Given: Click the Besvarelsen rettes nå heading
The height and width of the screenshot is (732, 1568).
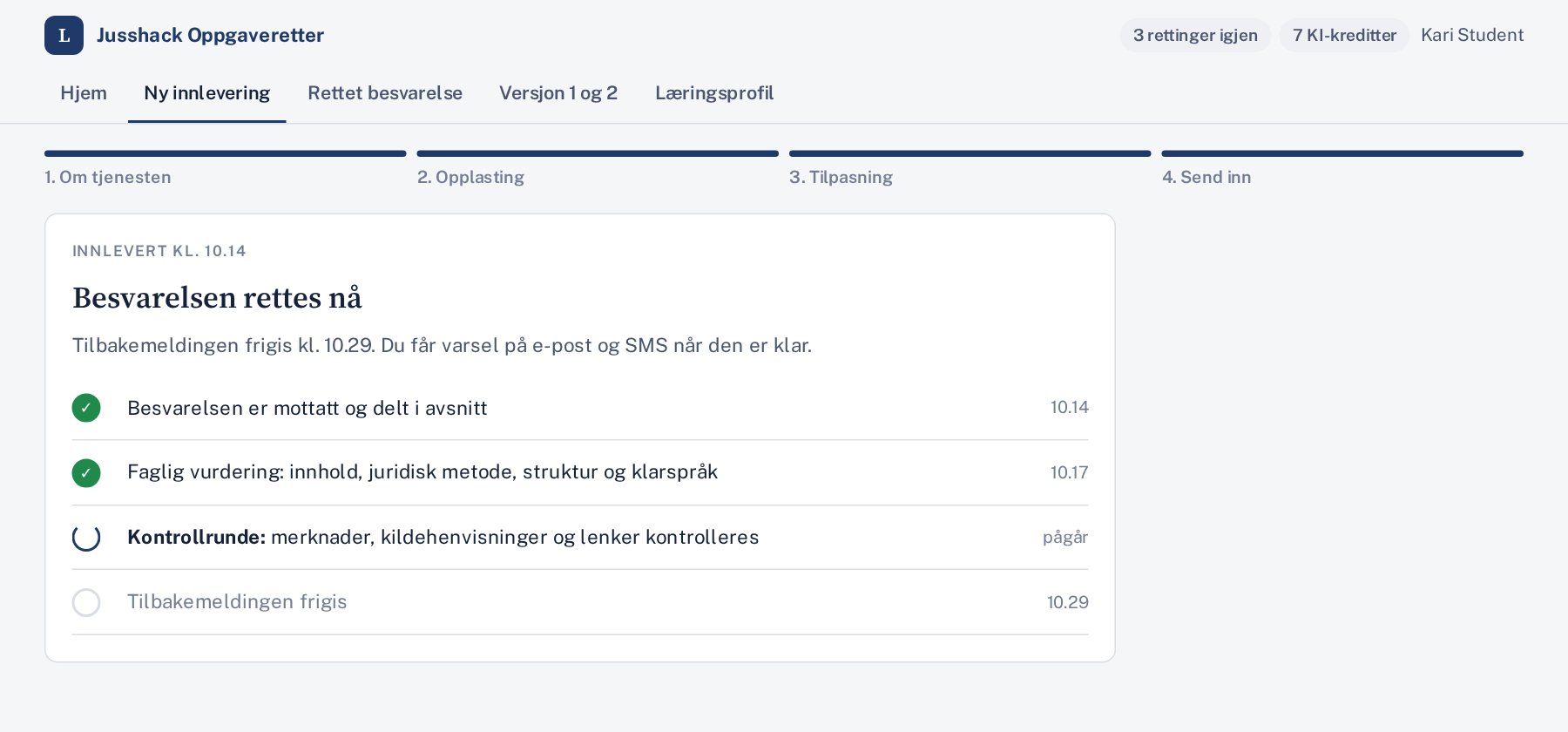Looking at the screenshot, I should click(217, 298).
